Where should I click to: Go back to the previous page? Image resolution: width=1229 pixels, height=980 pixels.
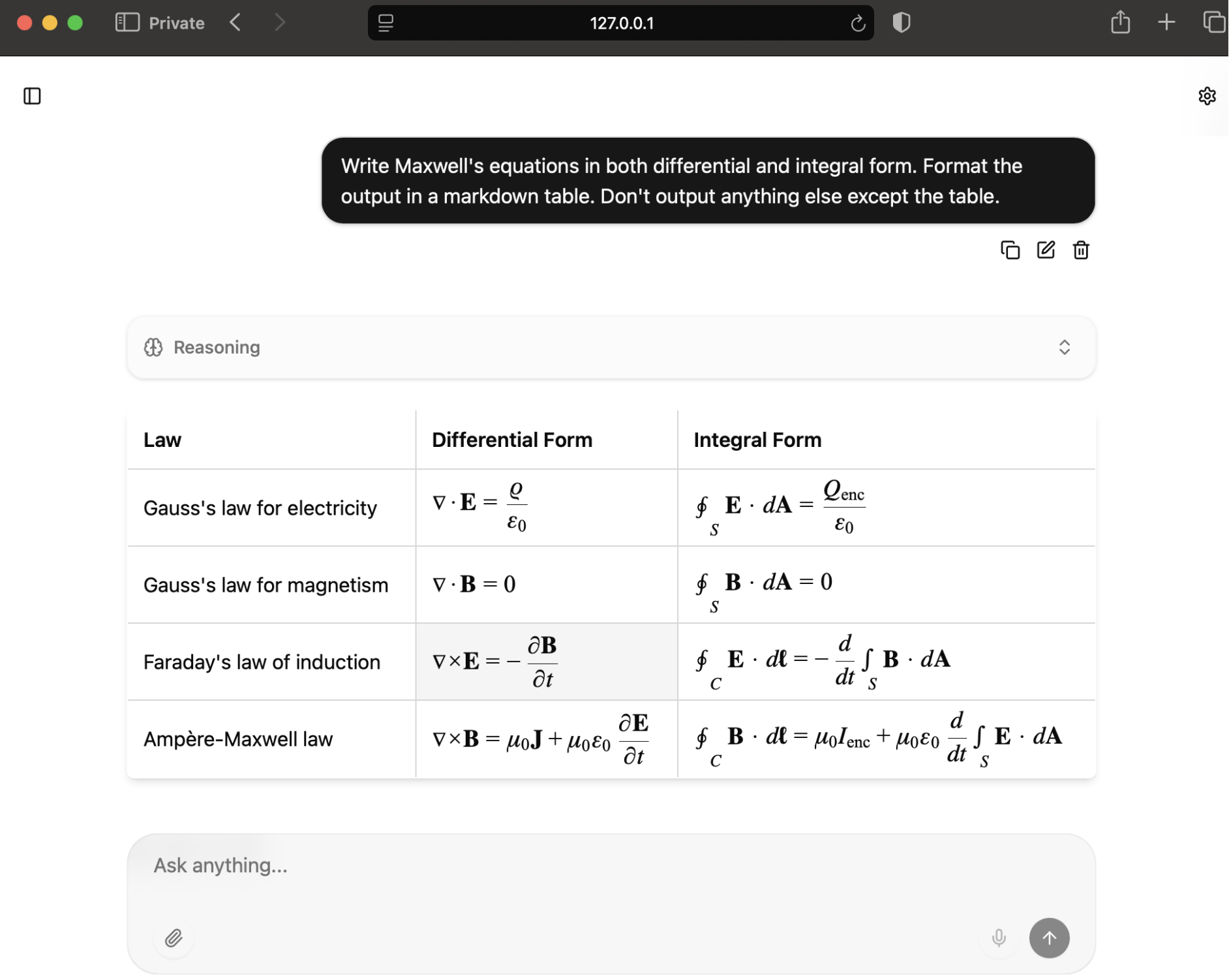pyautogui.click(x=235, y=23)
